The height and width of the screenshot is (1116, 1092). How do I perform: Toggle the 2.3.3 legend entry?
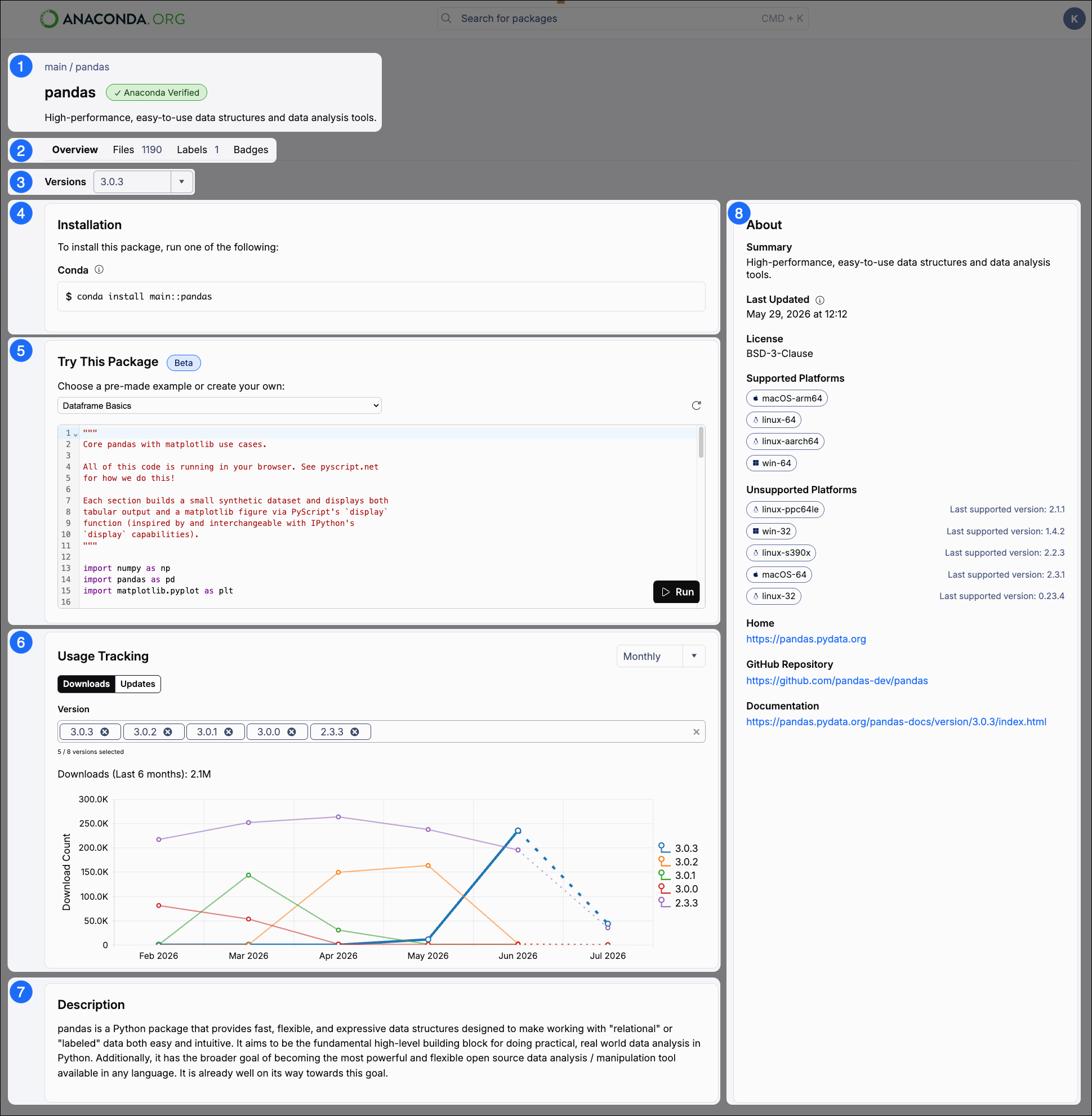678,903
